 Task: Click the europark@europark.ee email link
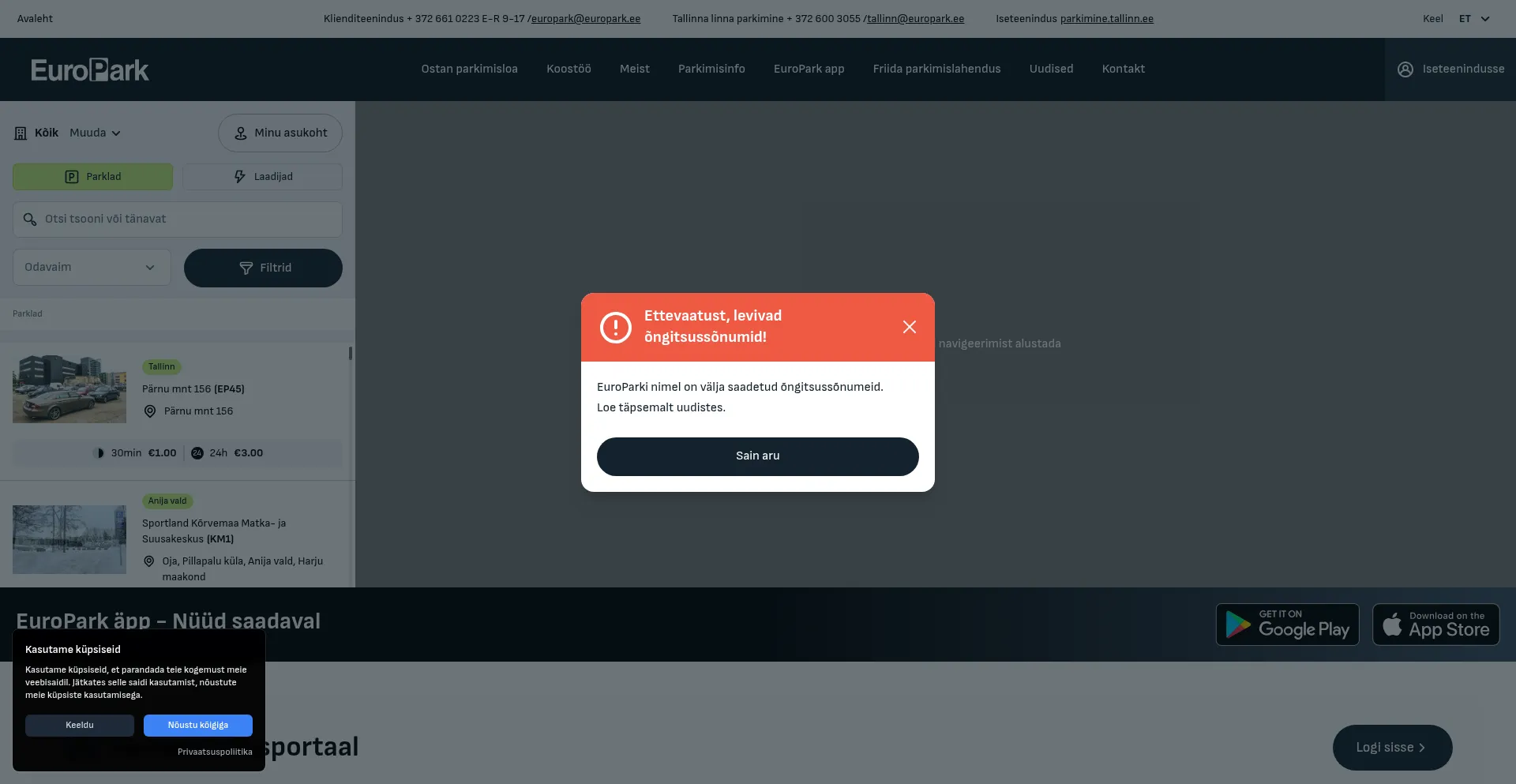click(586, 19)
